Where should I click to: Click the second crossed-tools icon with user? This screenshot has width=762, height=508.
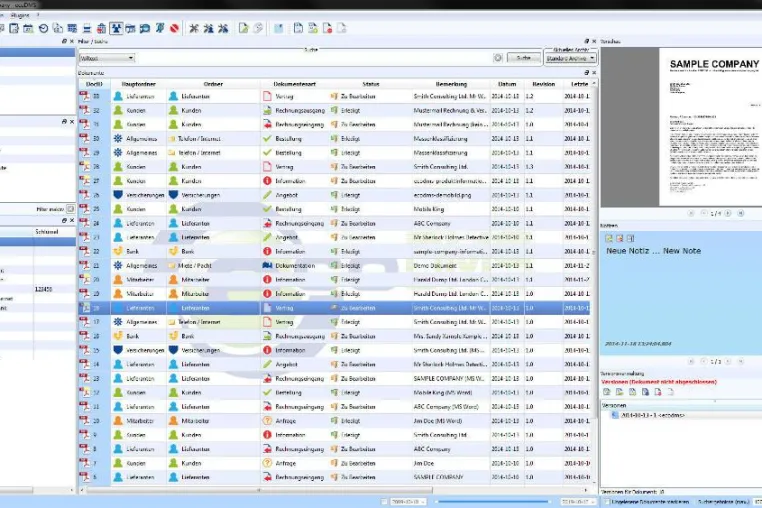[x=208, y=28]
